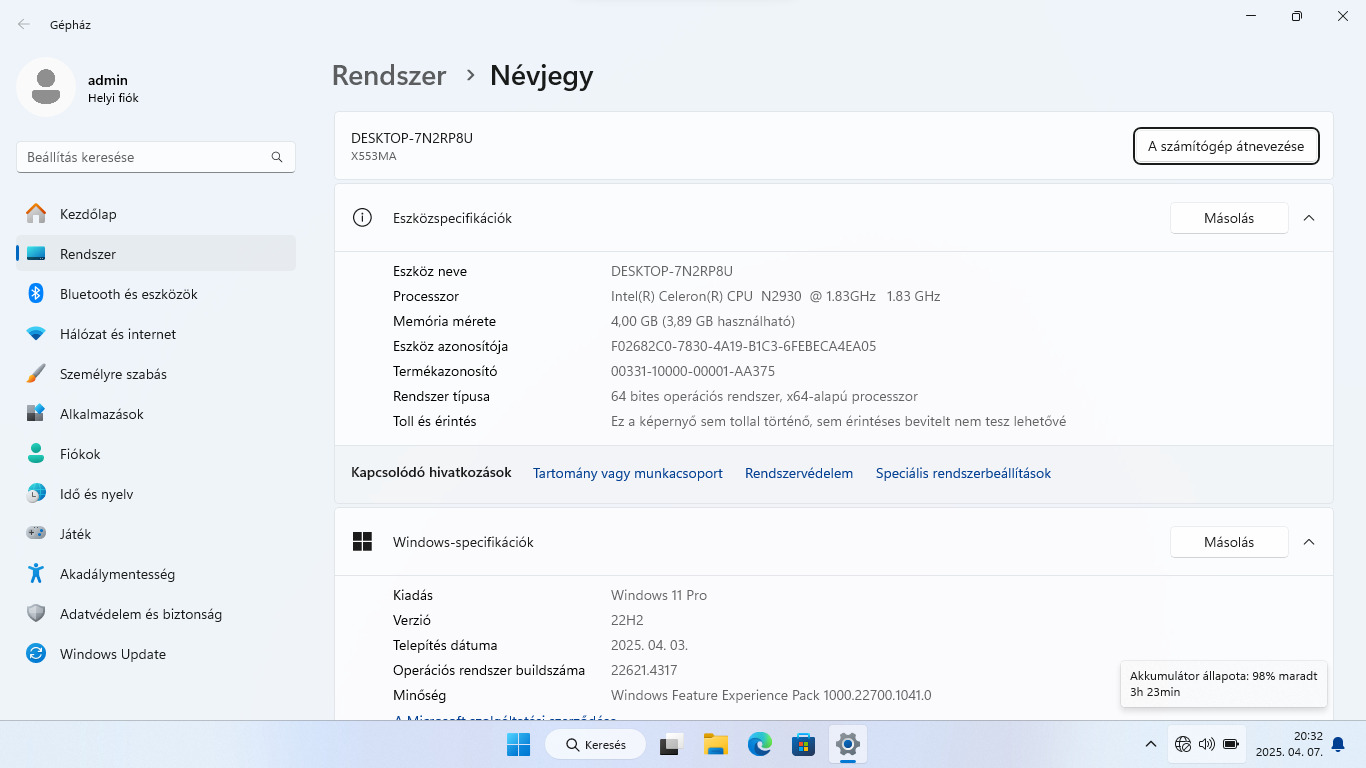Click the Helyi fiók account label

coord(113,98)
